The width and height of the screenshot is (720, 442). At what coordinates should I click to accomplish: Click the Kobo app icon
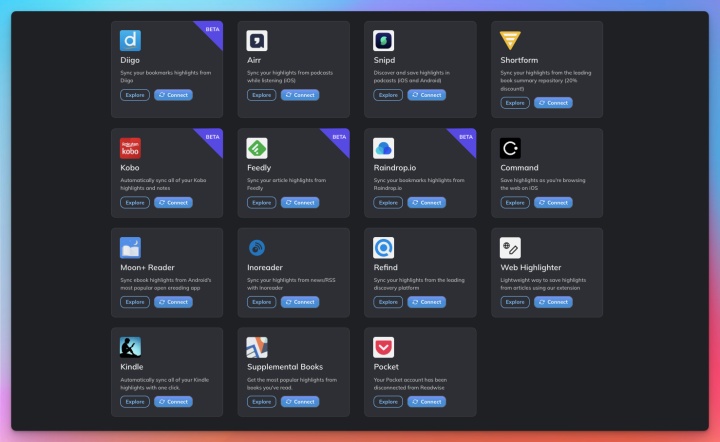130,148
